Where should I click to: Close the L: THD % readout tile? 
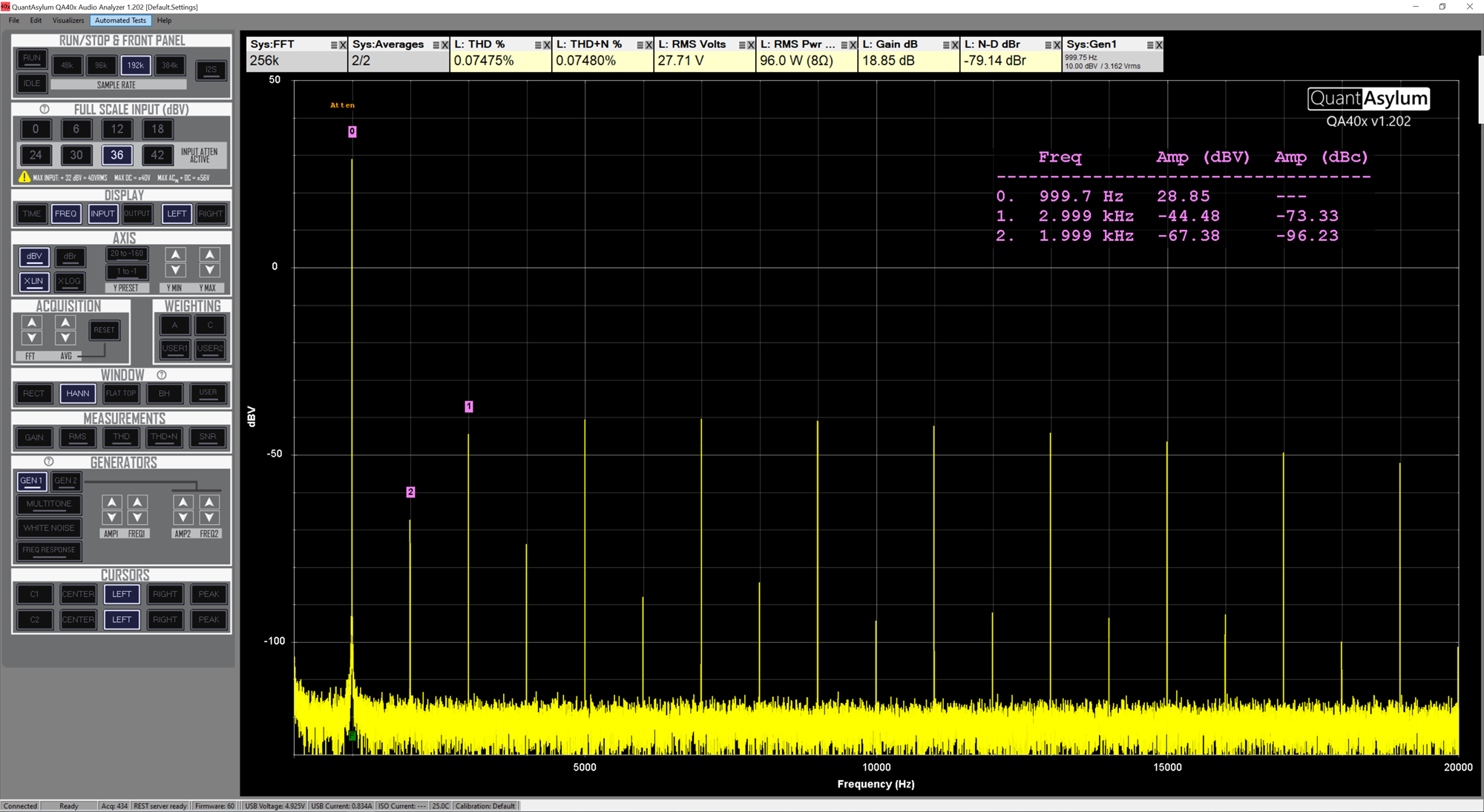tap(547, 45)
